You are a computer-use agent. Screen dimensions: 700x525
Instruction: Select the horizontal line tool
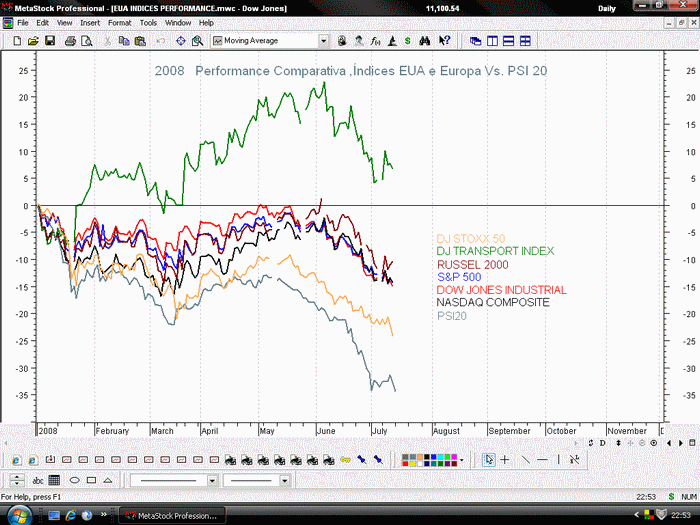click(542, 460)
